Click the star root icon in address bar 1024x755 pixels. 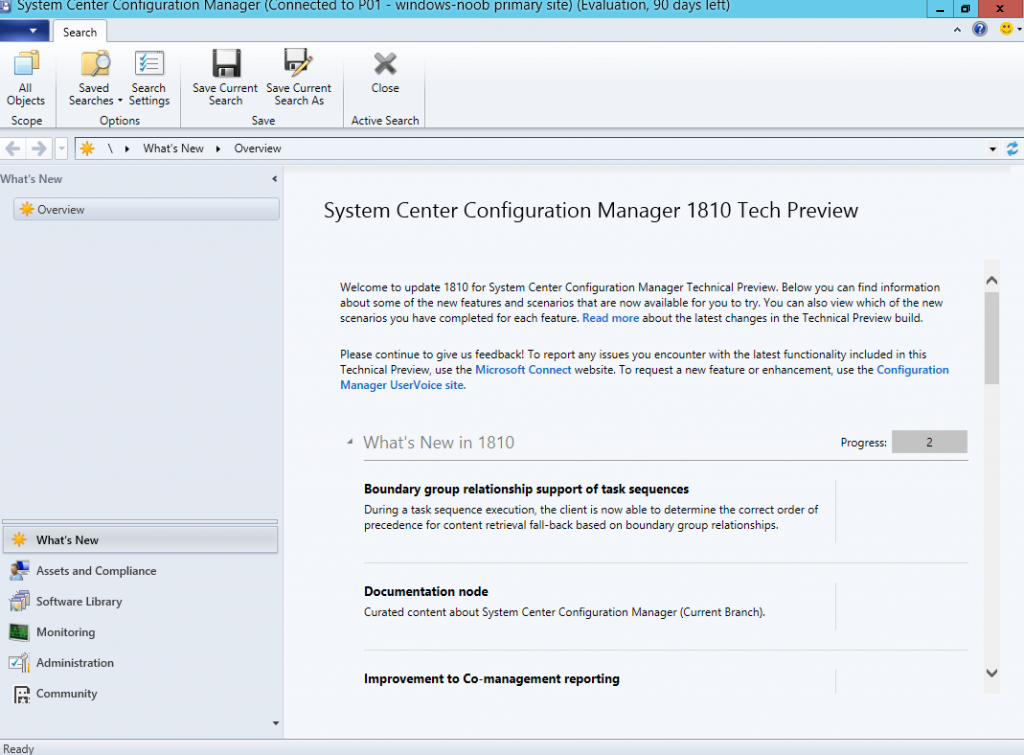(87, 149)
